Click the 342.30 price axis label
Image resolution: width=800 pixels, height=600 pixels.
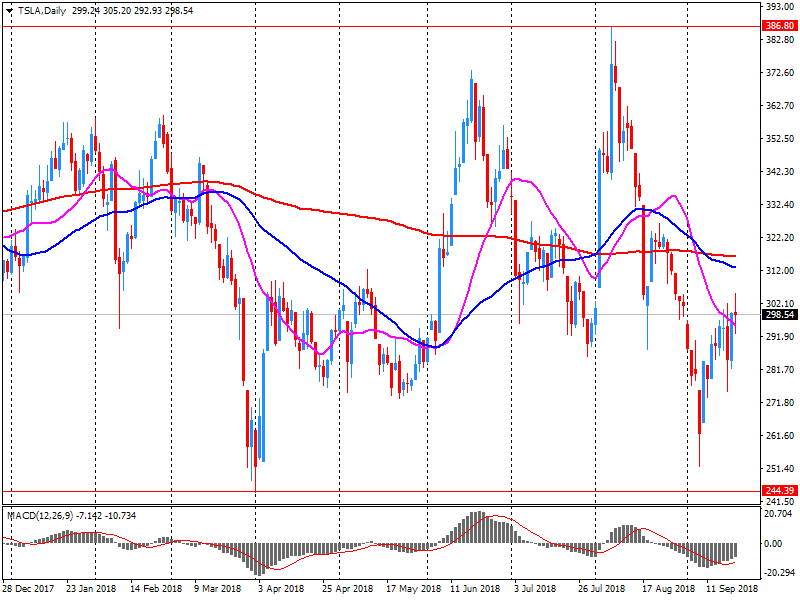pyautogui.click(x=778, y=172)
